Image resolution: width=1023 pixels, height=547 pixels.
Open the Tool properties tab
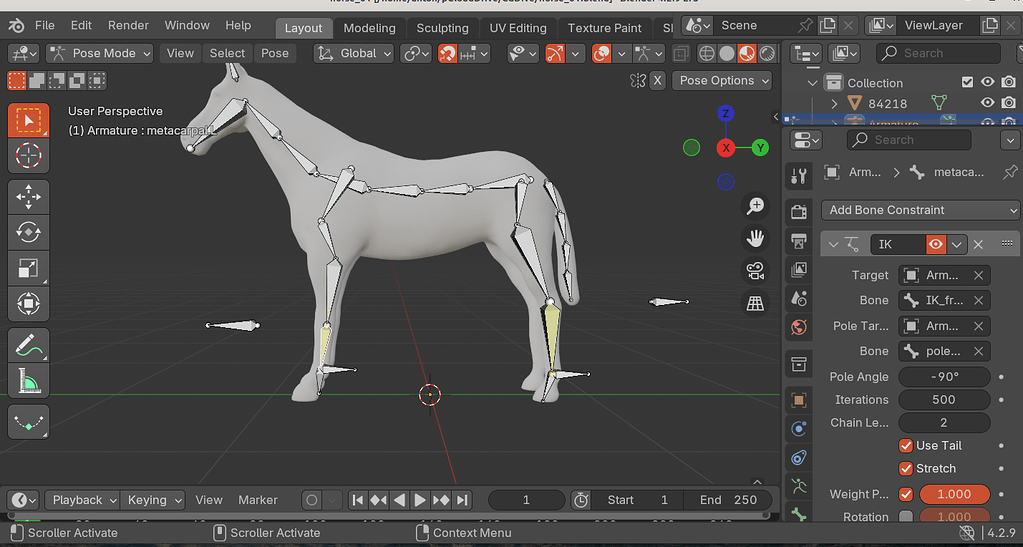click(x=799, y=175)
